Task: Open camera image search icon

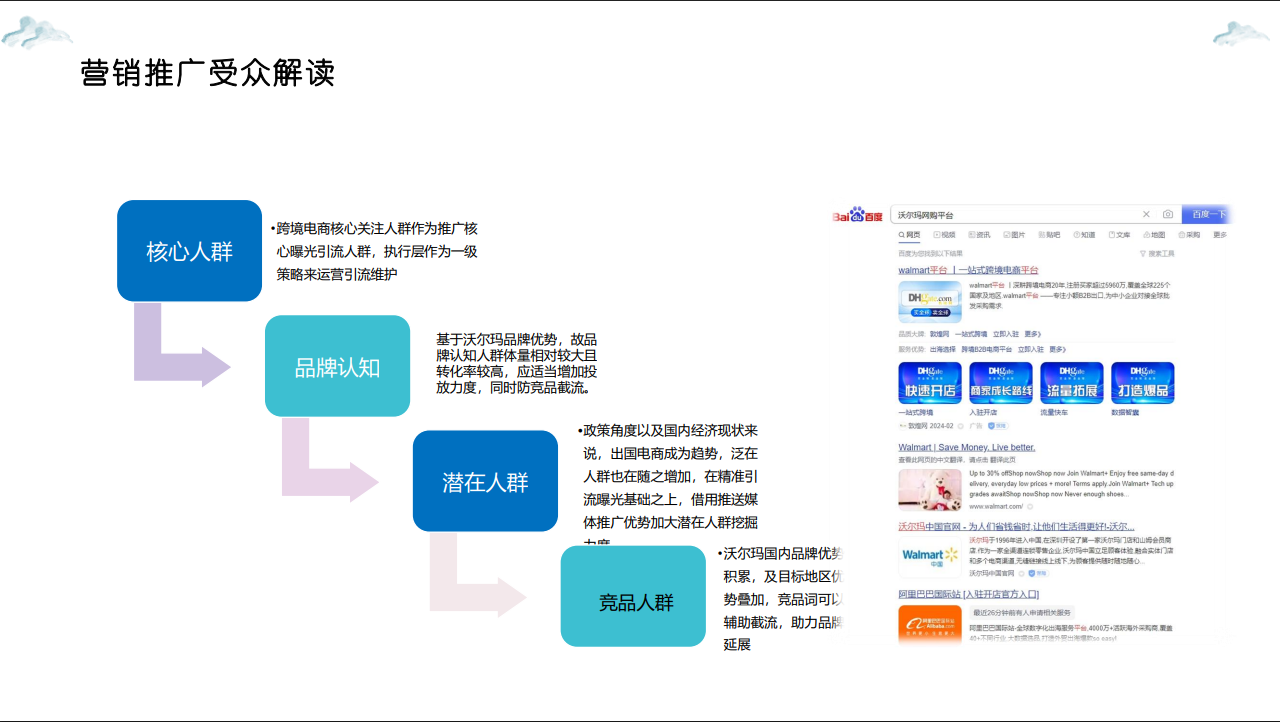Action: coord(1167,215)
